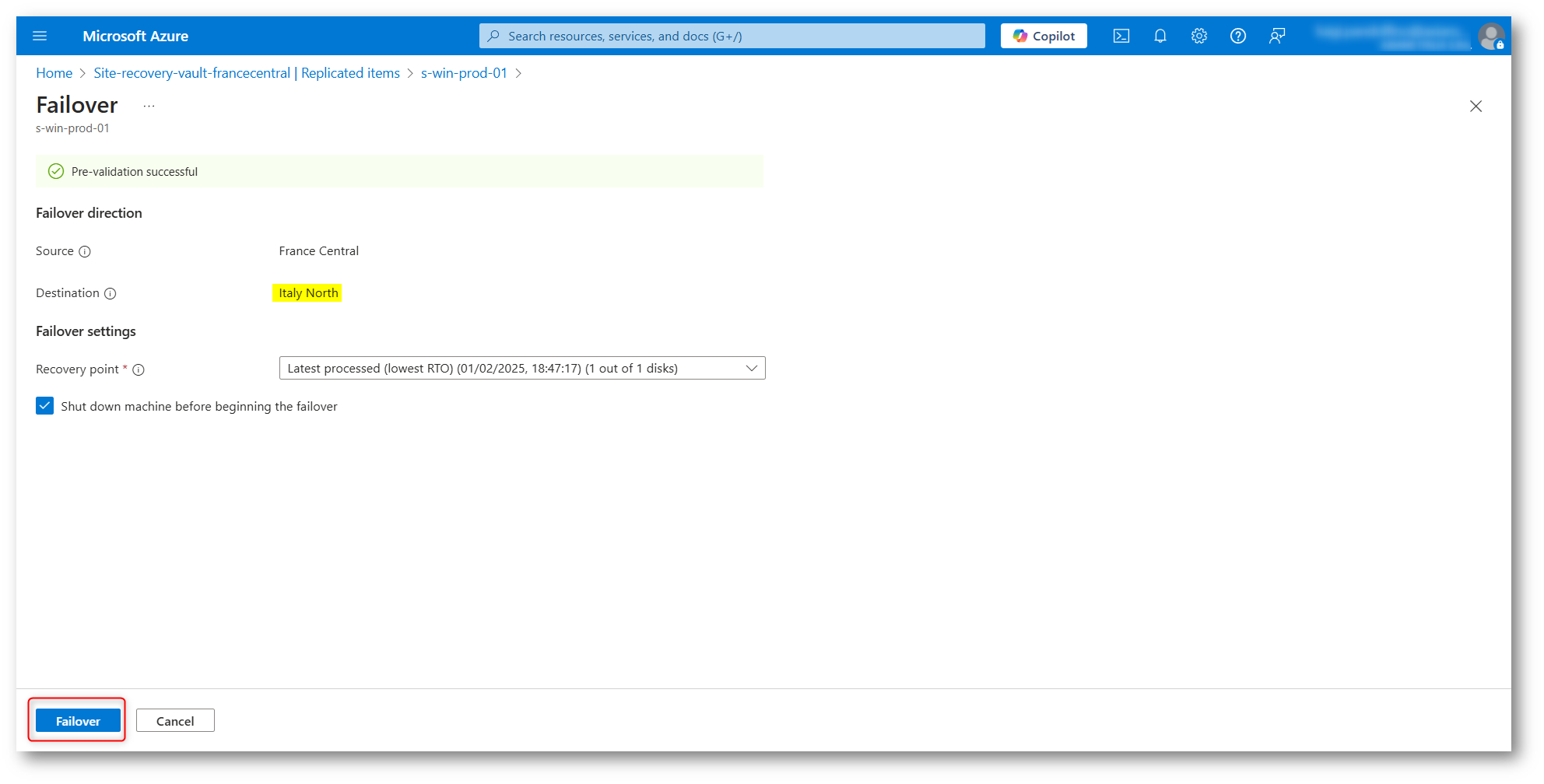Select the Italy North destination value
This screenshot has width=1544, height=784.
308,293
